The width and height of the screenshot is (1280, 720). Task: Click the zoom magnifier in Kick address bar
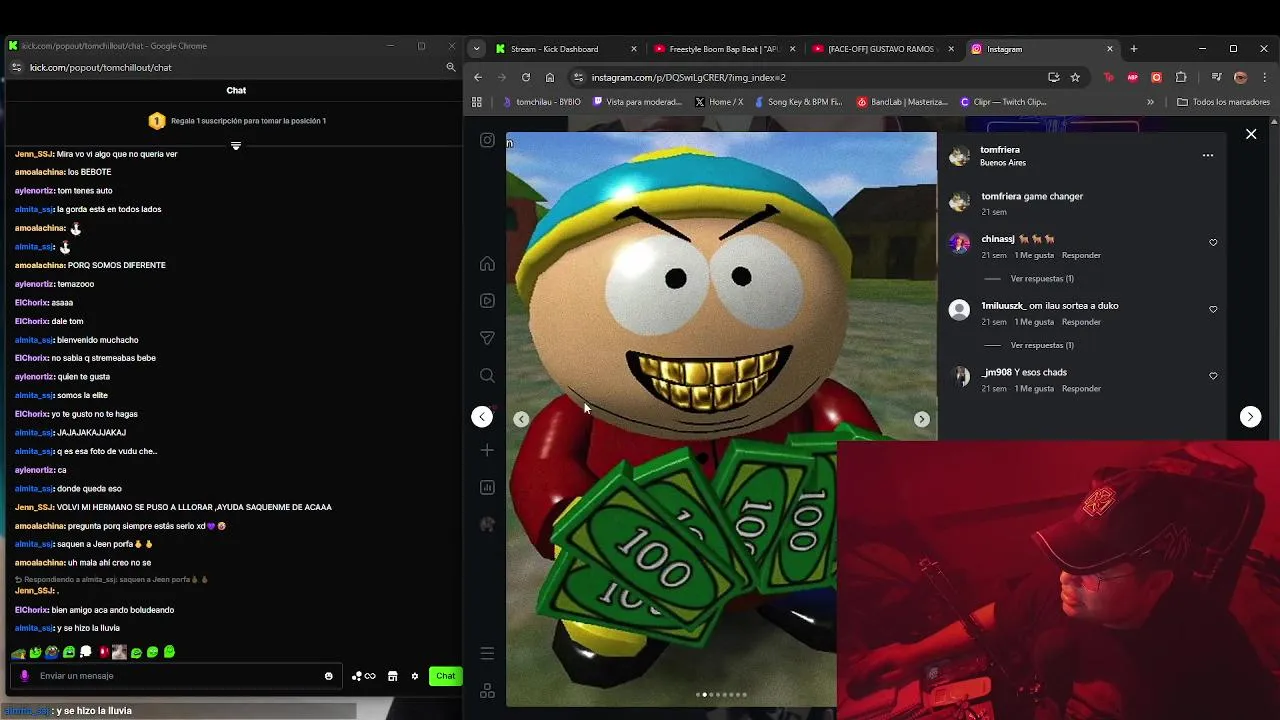tap(451, 67)
